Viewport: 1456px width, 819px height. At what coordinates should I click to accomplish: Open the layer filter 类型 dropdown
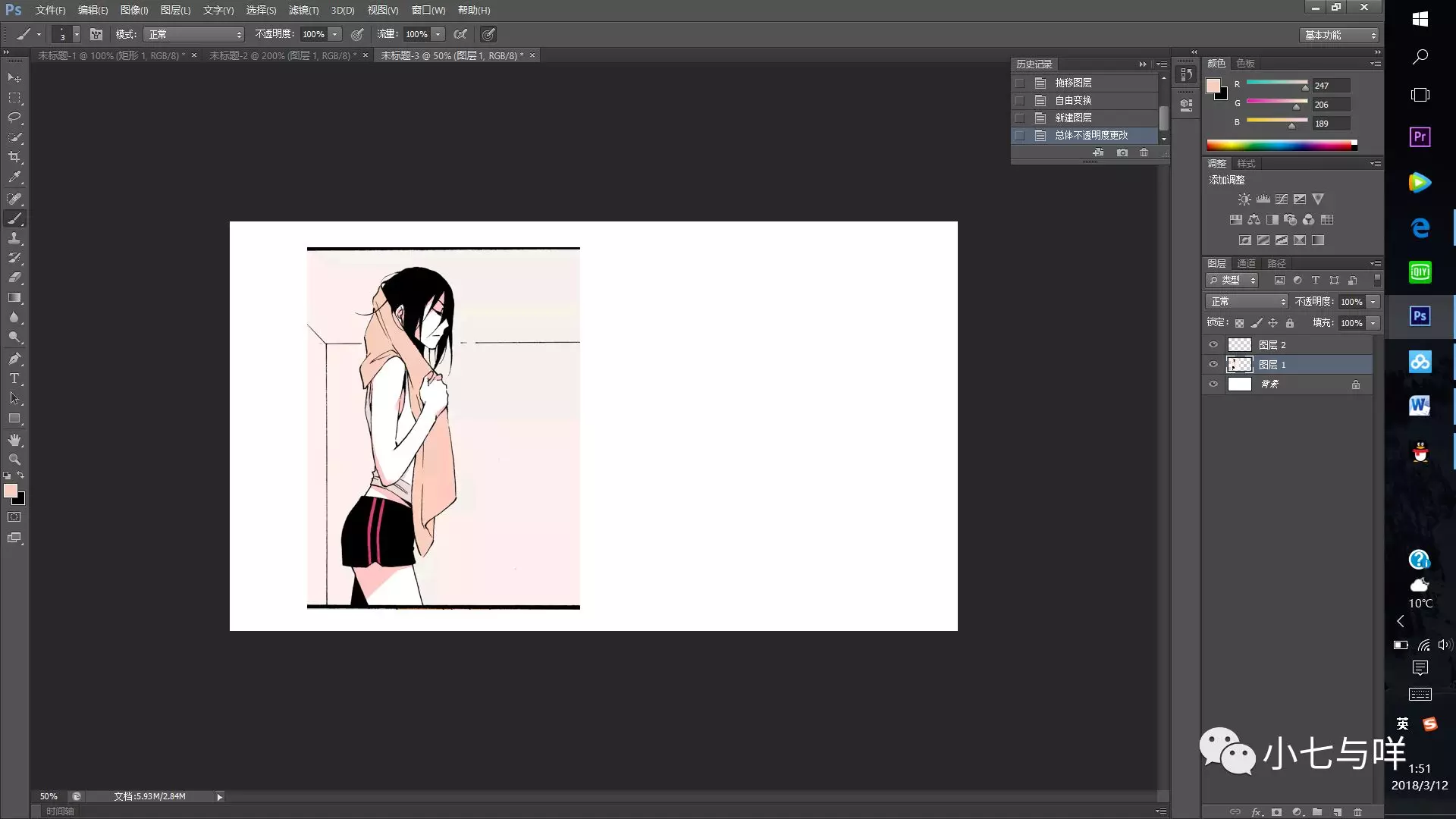click(x=1232, y=281)
